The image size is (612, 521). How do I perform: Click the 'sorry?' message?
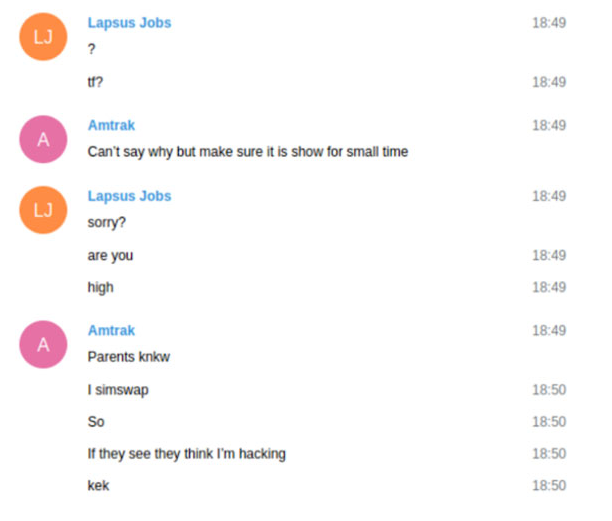pyautogui.click(x=107, y=222)
